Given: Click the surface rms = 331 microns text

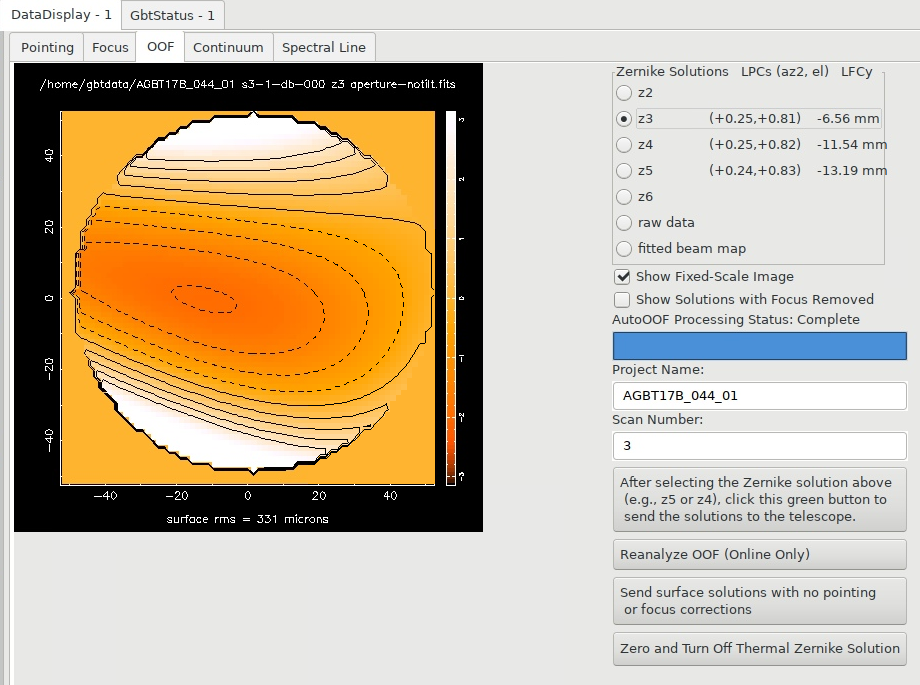Looking at the screenshot, I should click(x=248, y=519).
